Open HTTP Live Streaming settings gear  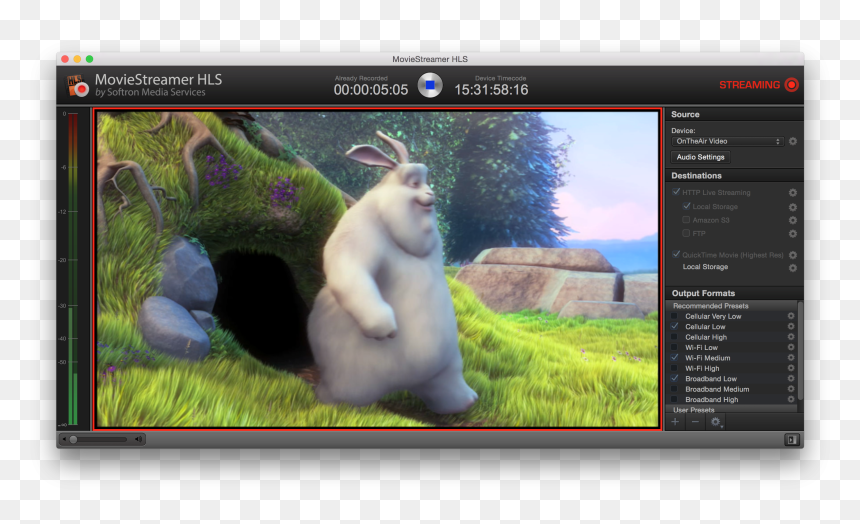click(793, 193)
